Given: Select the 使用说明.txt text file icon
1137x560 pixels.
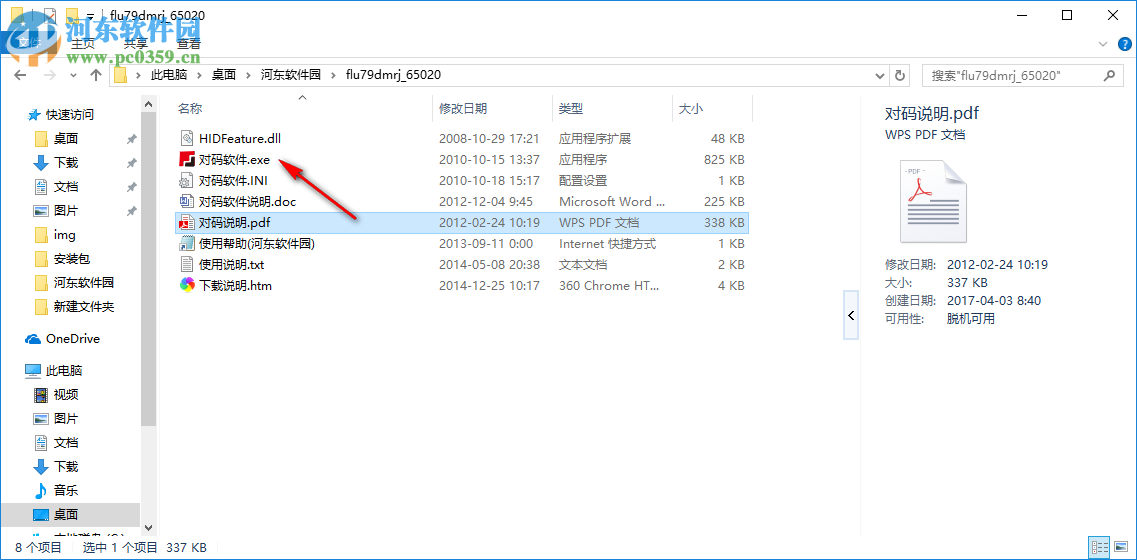Looking at the screenshot, I should [187, 264].
